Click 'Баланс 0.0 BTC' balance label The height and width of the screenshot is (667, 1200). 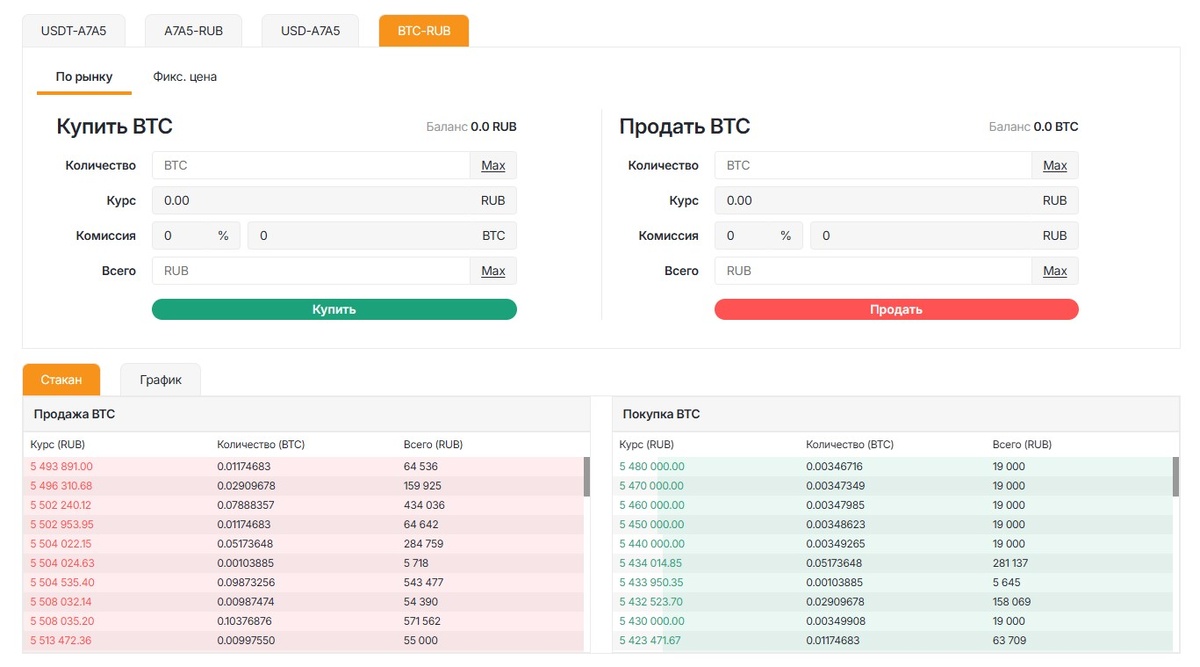click(1033, 127)
